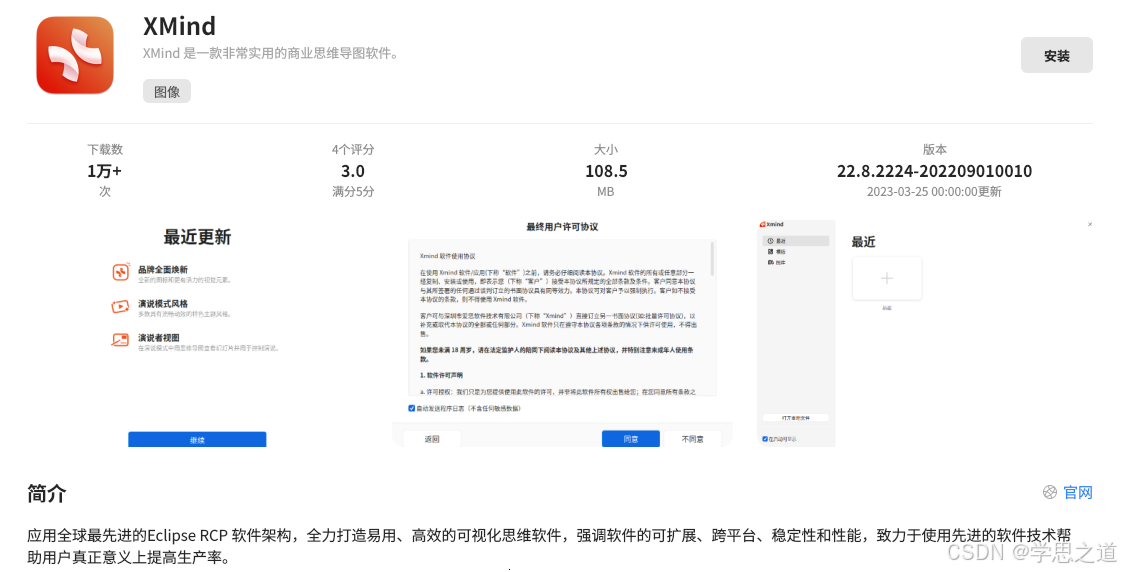Click the blue 继续 continue button
The height and width of the screenshot is (572, 1121).
(197, 439)
